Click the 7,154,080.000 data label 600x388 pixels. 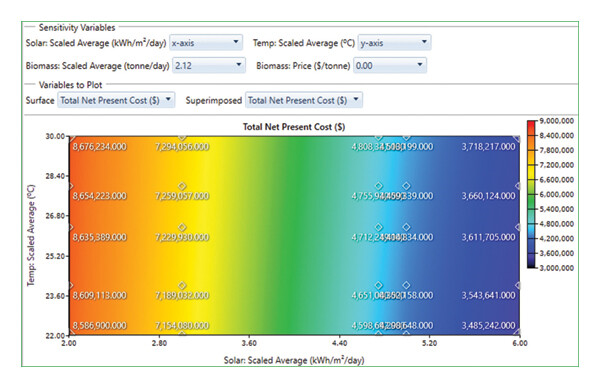[x=182, y=326]
